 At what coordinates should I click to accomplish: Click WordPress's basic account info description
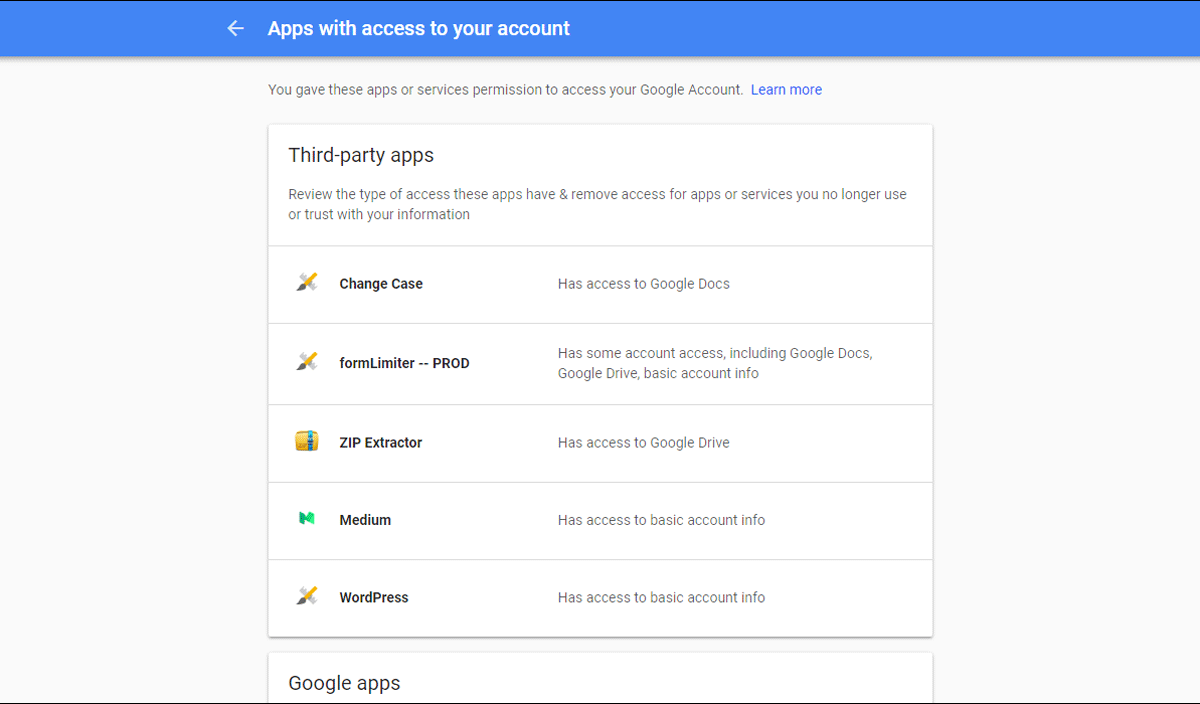pos(661,597)
